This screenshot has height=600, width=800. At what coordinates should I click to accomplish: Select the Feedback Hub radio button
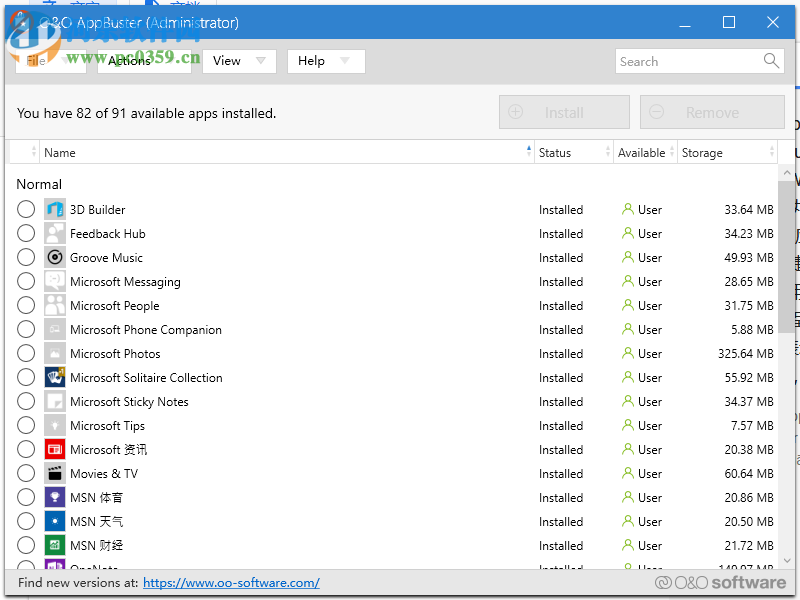tap(26, 234)
